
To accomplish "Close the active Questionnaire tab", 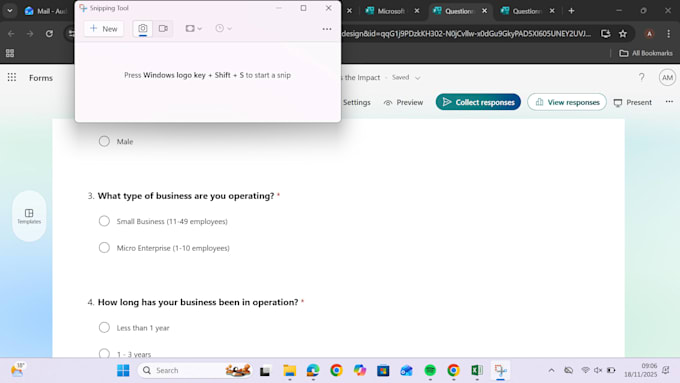I will tap(484, 11).
